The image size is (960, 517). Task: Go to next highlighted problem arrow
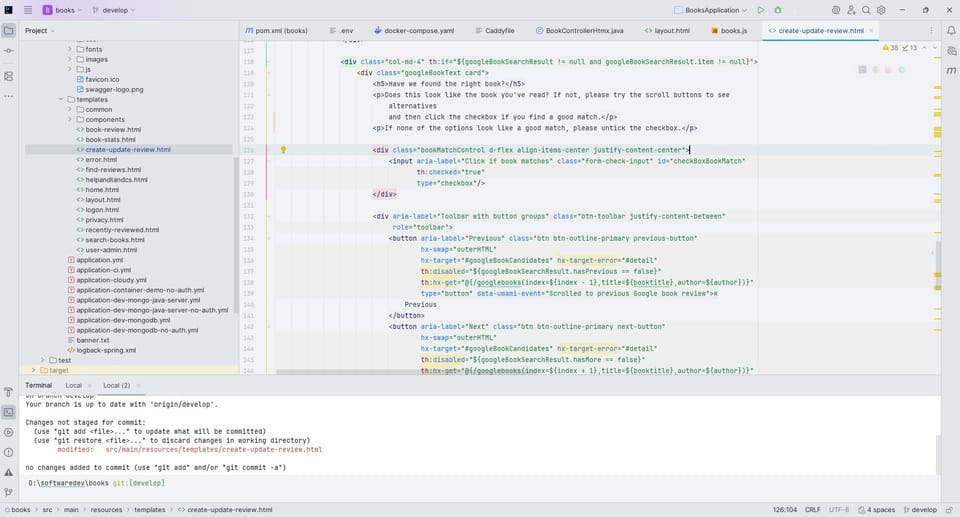click(935, 48)
